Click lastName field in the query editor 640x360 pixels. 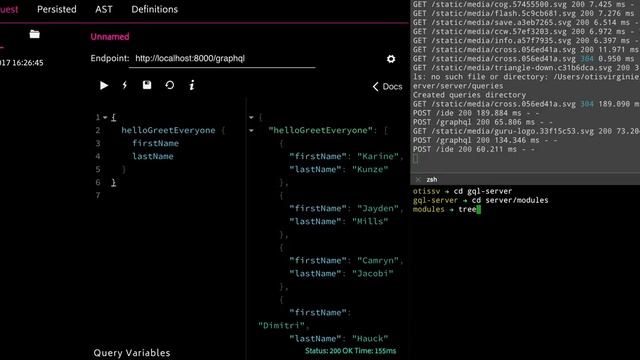point(153,156)
